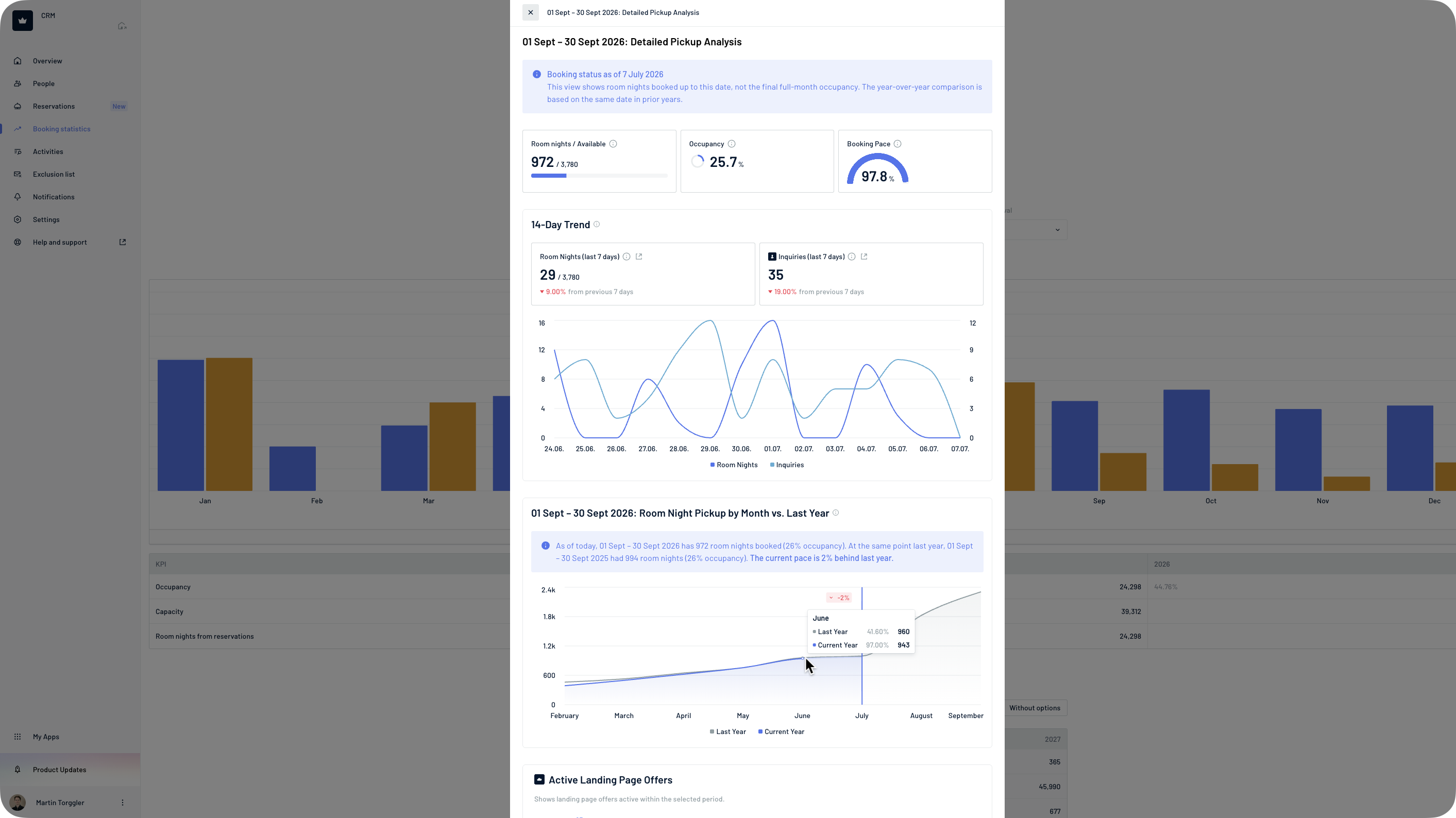Toggle Room Nights series in trend legend
The width and height of the screenshot is (1456, 818).
[734, 465]
